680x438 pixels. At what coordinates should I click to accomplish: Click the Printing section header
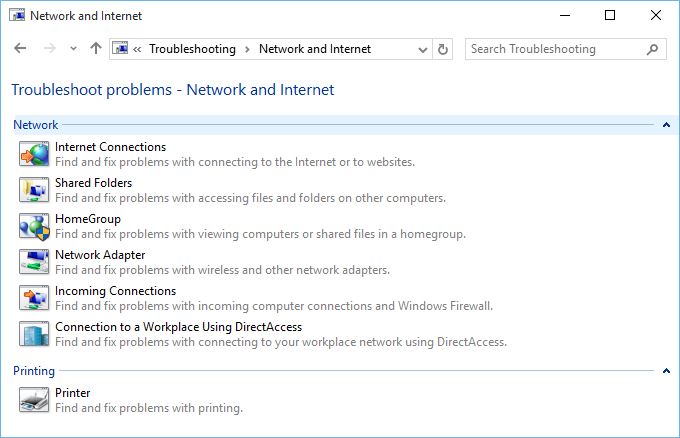click(x=34, y=371)
